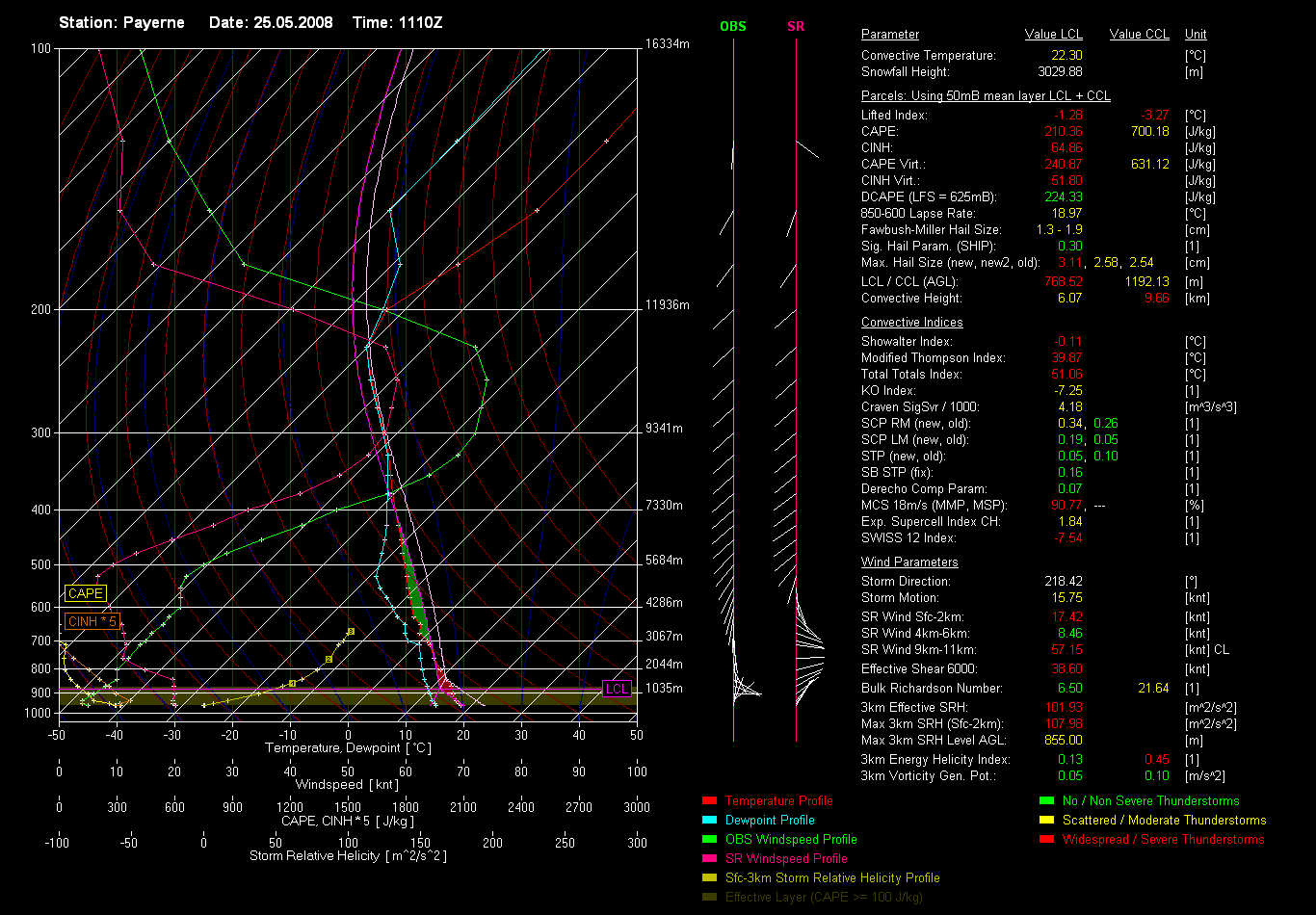
Task: Click the orange CINH * 5 label box
Action: [x=92, y=621]
